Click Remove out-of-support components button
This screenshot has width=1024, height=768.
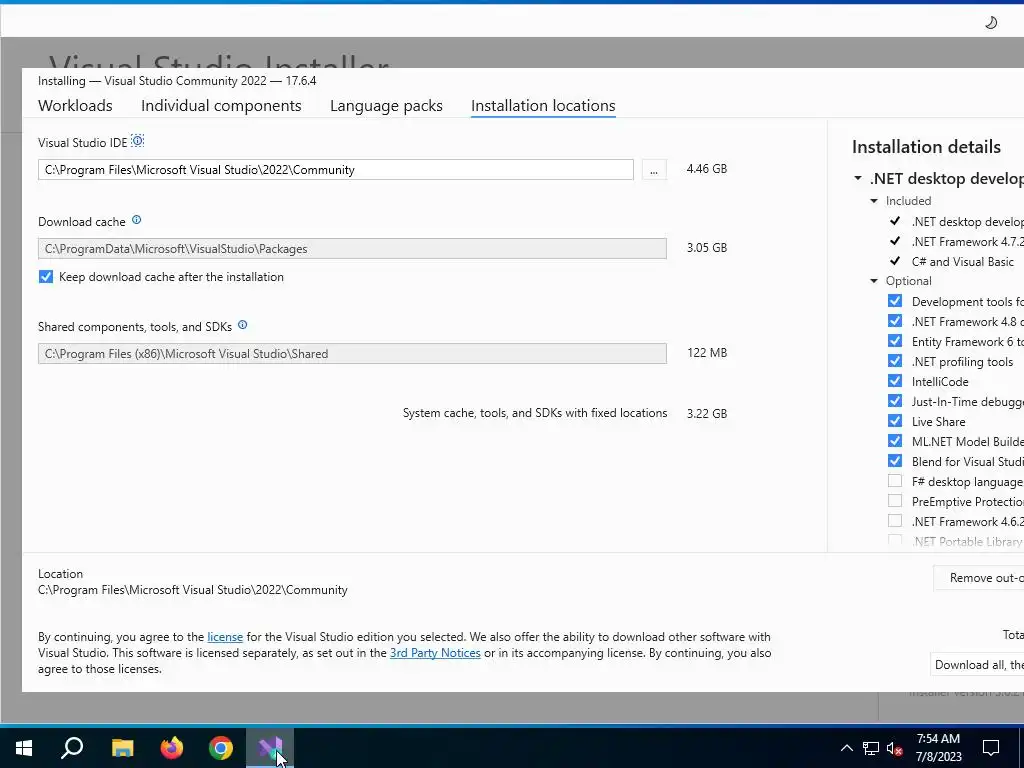point(979,578)
